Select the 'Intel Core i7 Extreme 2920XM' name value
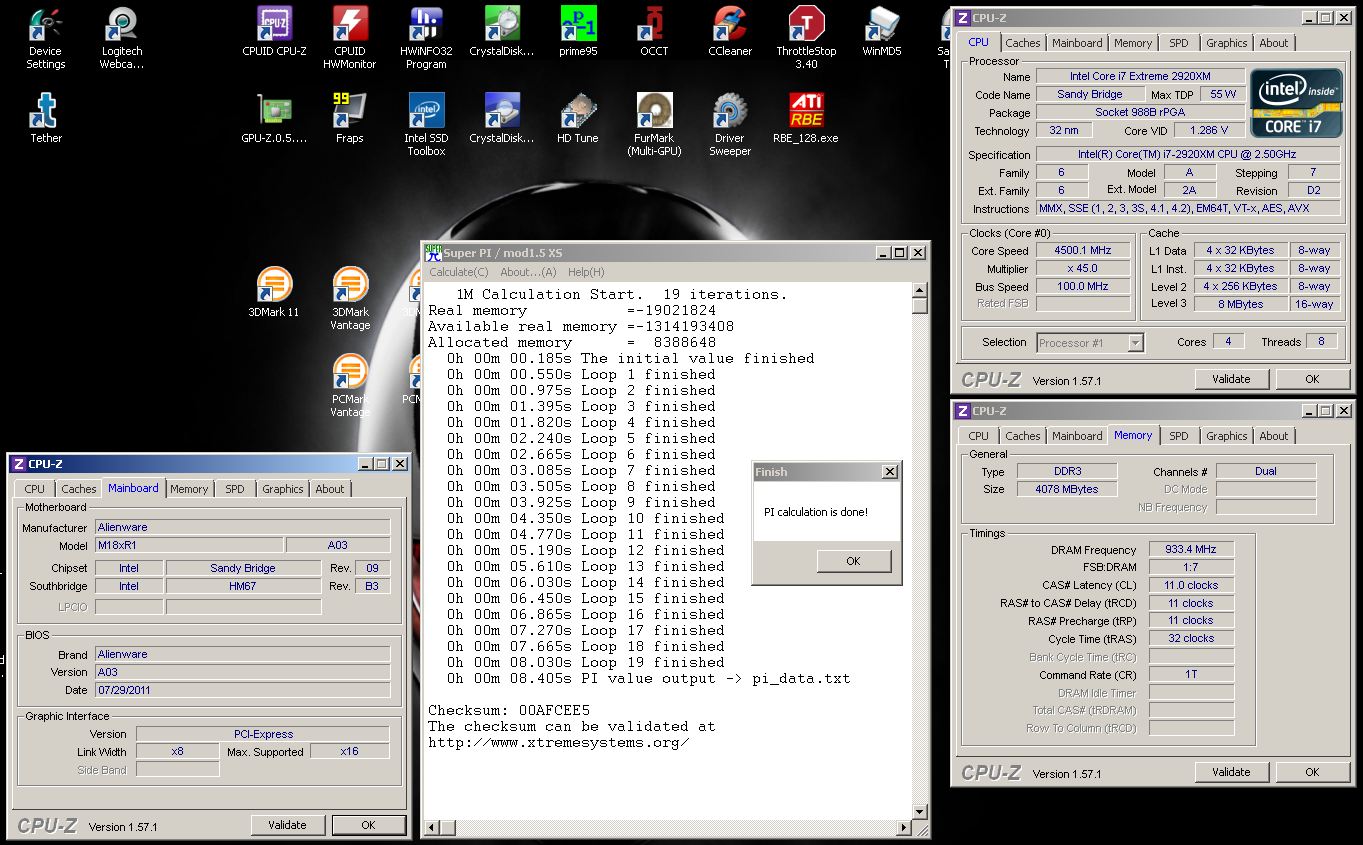The image size is (1363, 845). point(1141,76)
